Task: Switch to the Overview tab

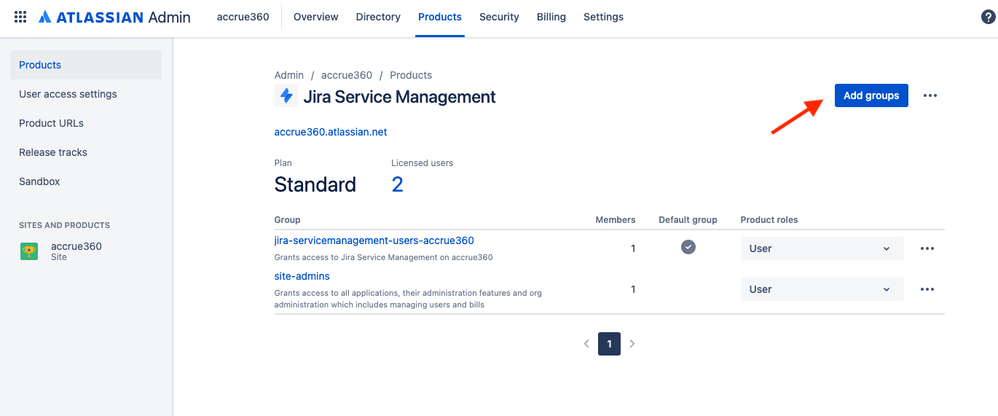Action: (316, 17)
